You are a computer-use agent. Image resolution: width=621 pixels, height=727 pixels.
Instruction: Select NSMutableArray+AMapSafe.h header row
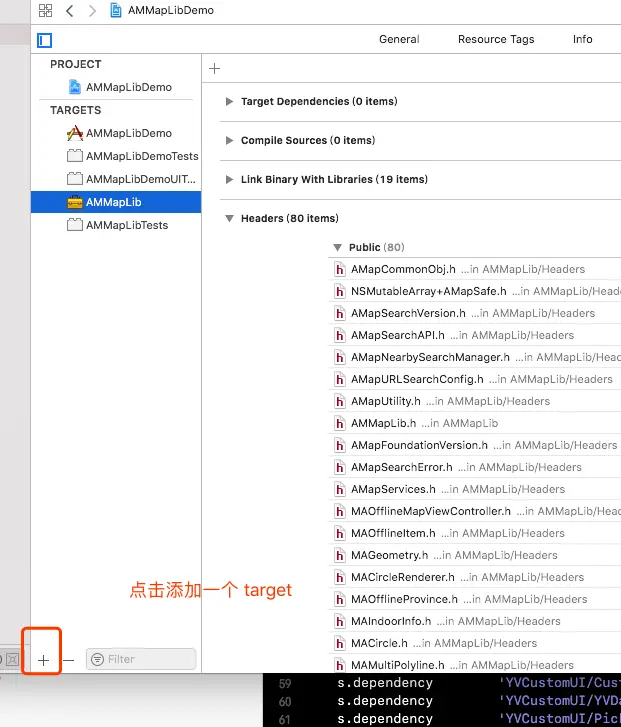tap(474, 291)
